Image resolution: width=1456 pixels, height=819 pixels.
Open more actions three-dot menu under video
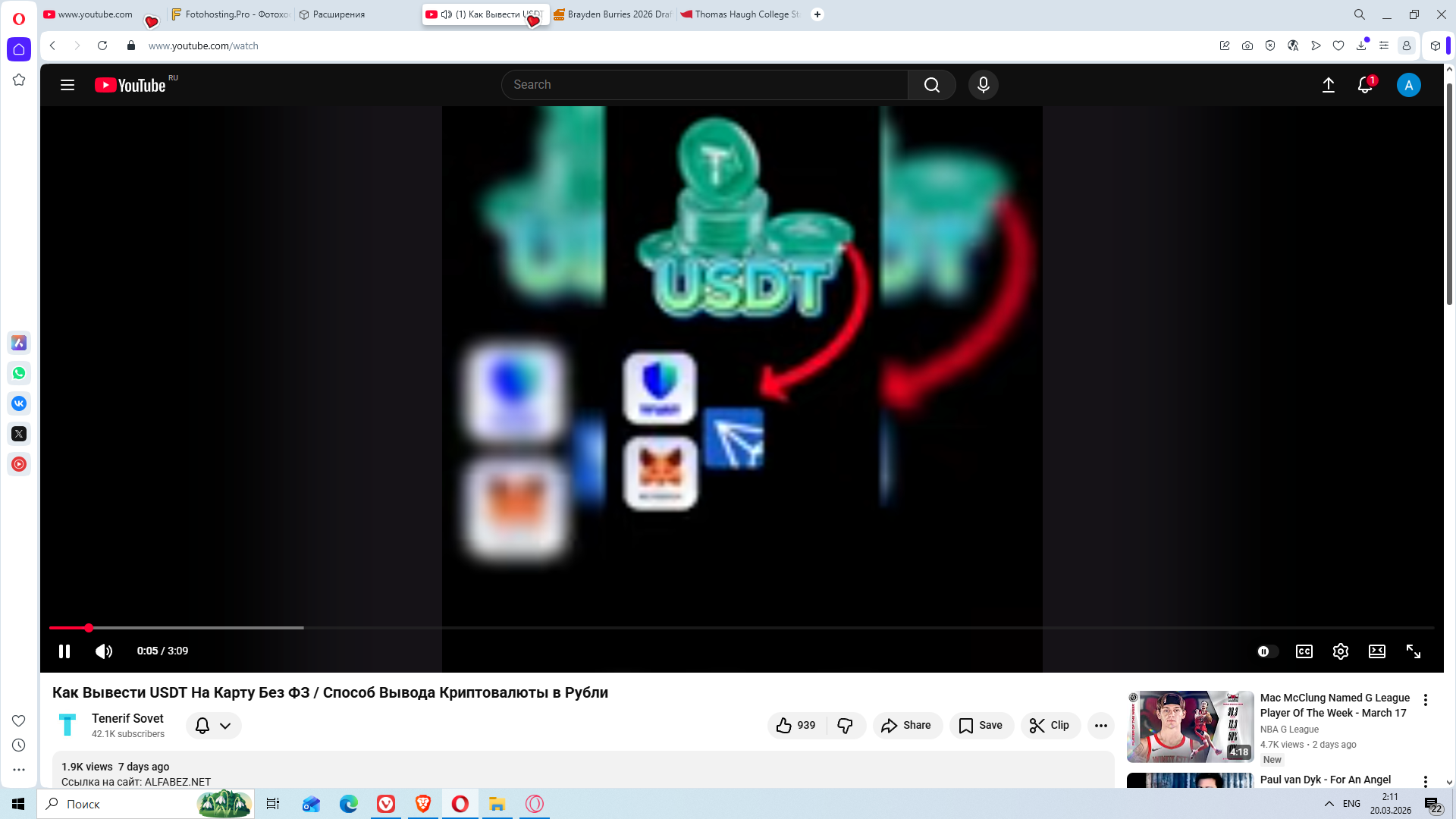[x=1100, y=726]
